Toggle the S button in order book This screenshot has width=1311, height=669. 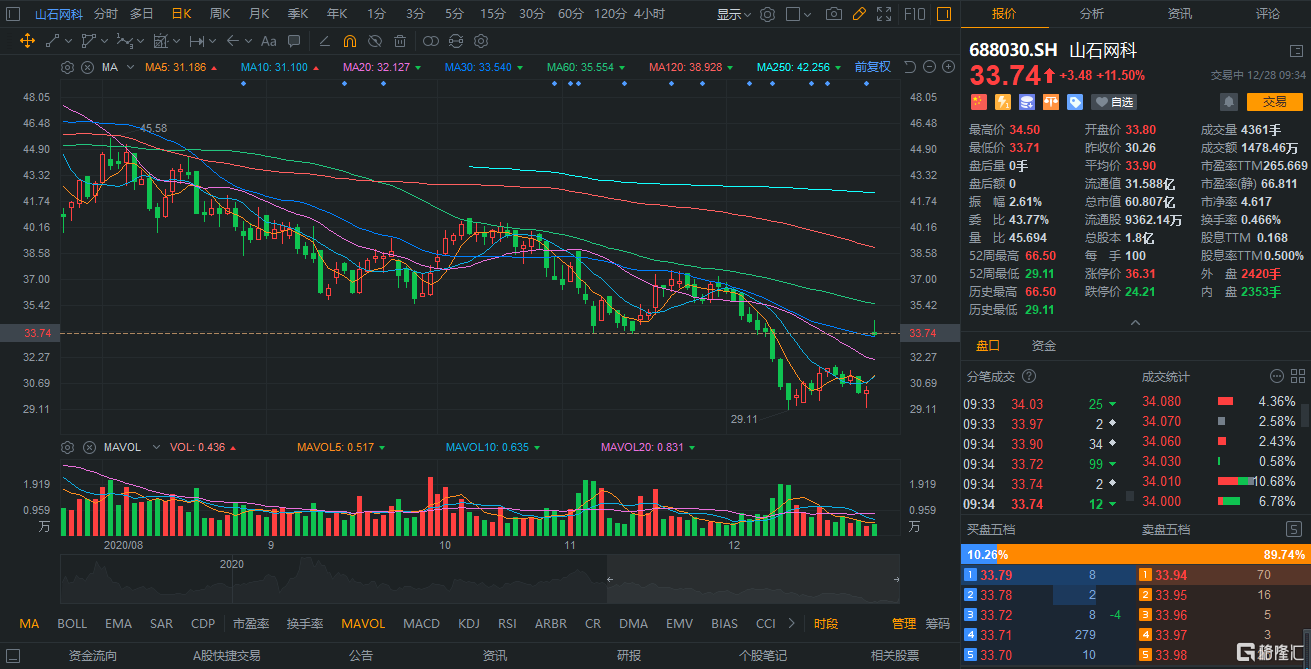pos(1293,529)
